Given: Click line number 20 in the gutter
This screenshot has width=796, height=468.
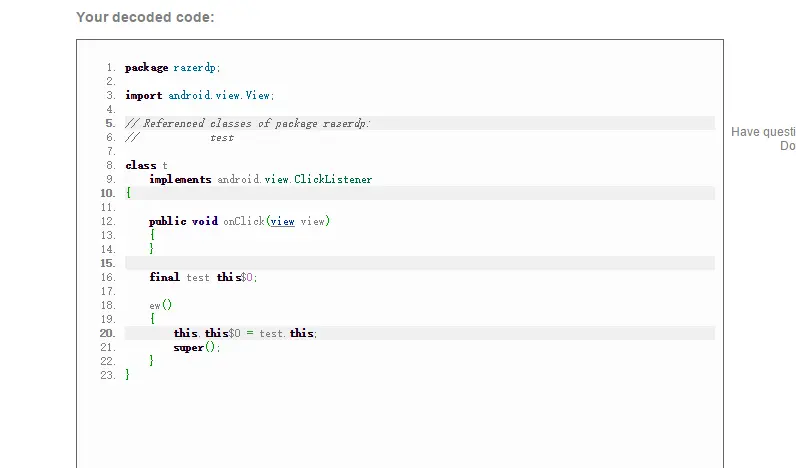Looking at the screenshot, I should click(108, 333).
